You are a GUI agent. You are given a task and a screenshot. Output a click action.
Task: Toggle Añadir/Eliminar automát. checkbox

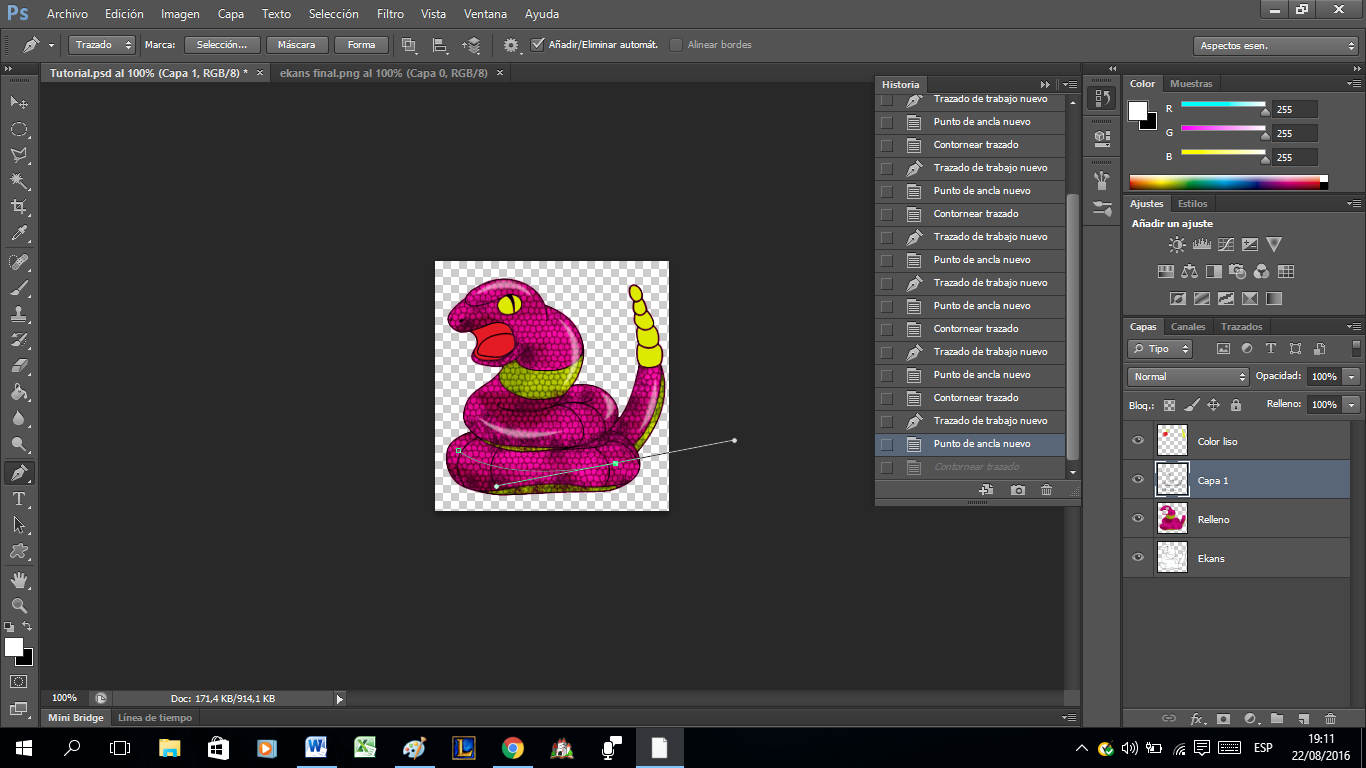538,44
